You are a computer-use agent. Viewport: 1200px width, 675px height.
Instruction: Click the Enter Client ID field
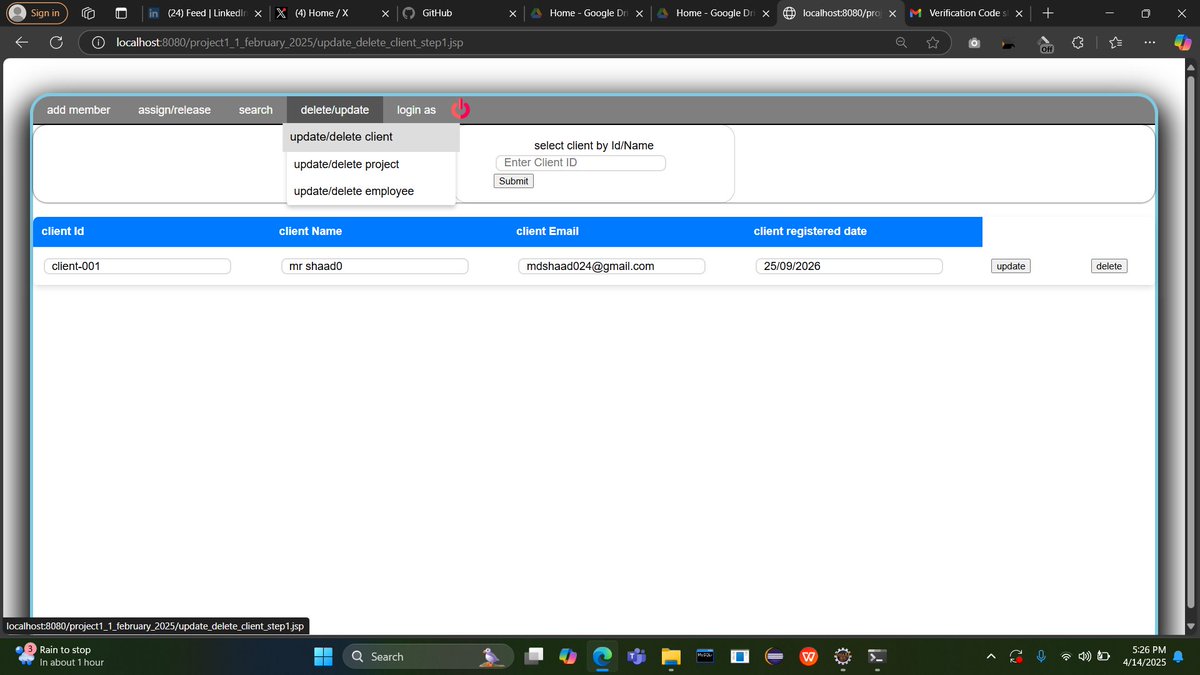(580, 163)
